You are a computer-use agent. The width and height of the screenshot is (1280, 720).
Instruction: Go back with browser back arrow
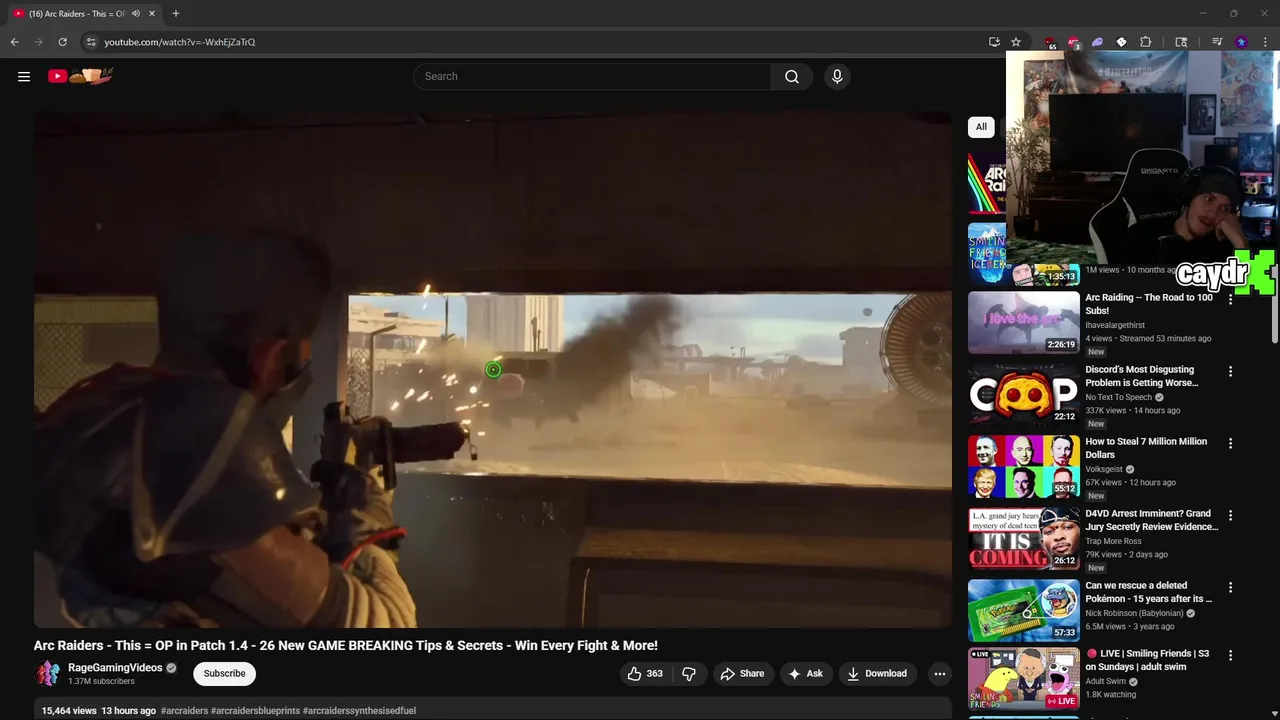point(14,42)
